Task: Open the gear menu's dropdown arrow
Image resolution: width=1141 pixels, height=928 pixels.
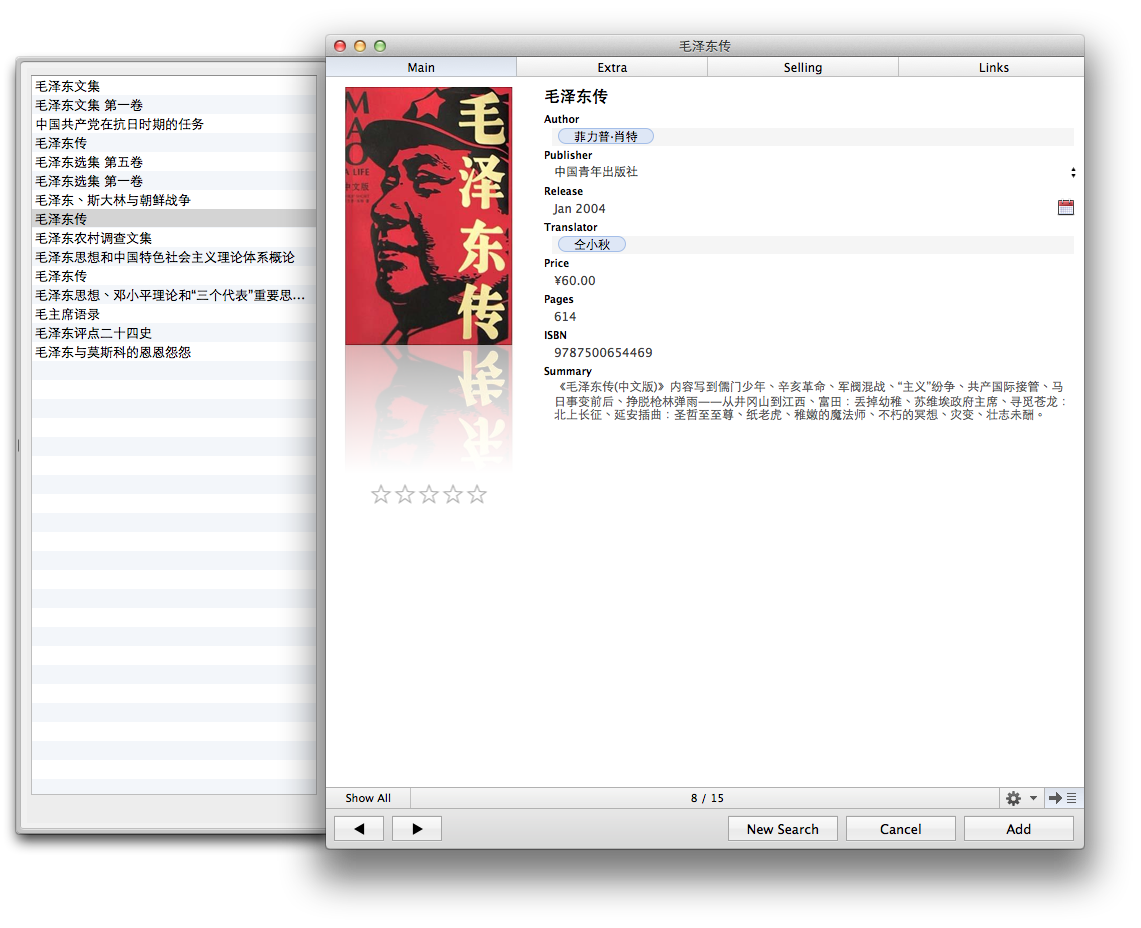Action: [x=1031, y=798]
